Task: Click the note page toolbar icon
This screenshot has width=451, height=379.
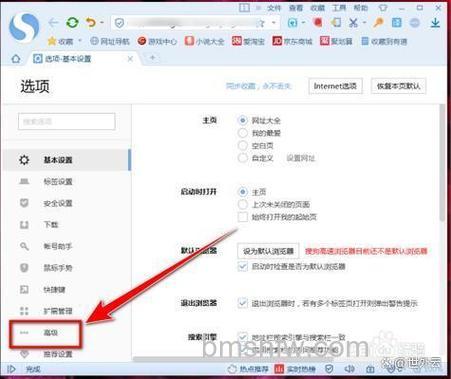Action: [x=336, y=23]
